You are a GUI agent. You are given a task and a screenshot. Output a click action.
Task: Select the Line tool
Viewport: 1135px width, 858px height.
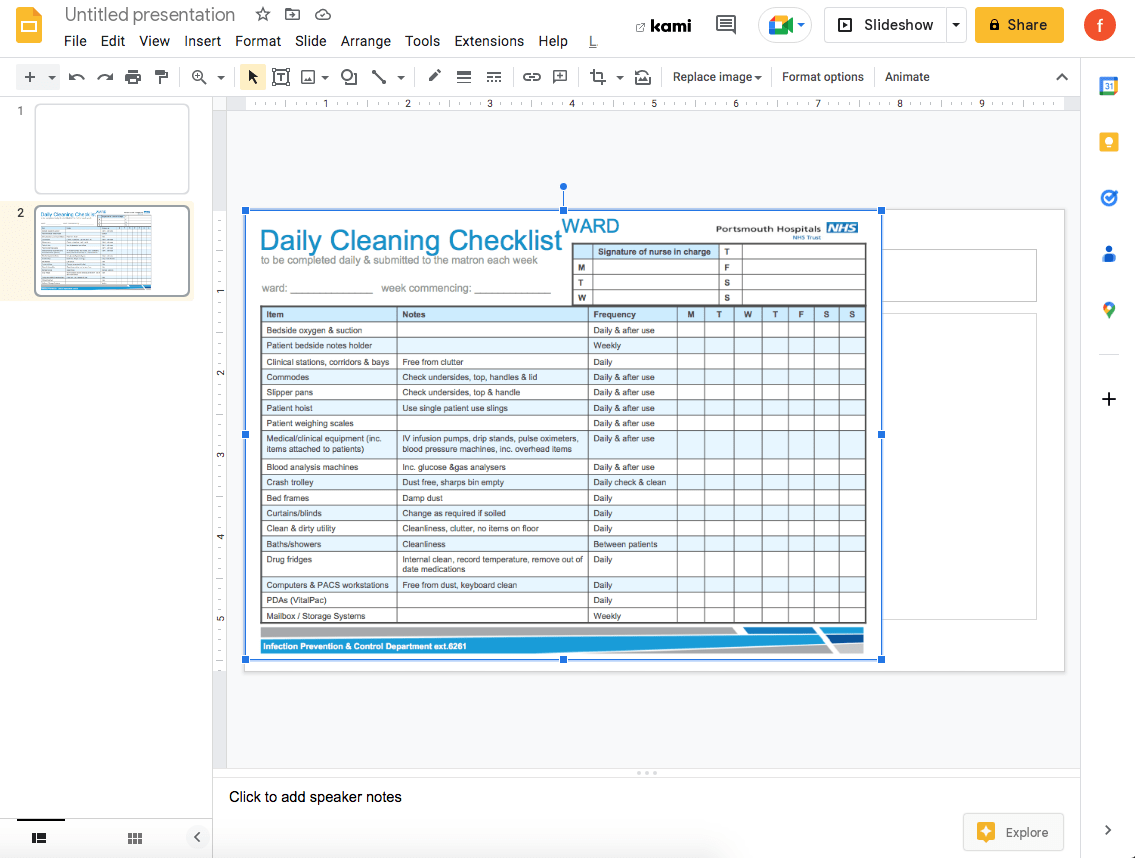coord(378,76)
